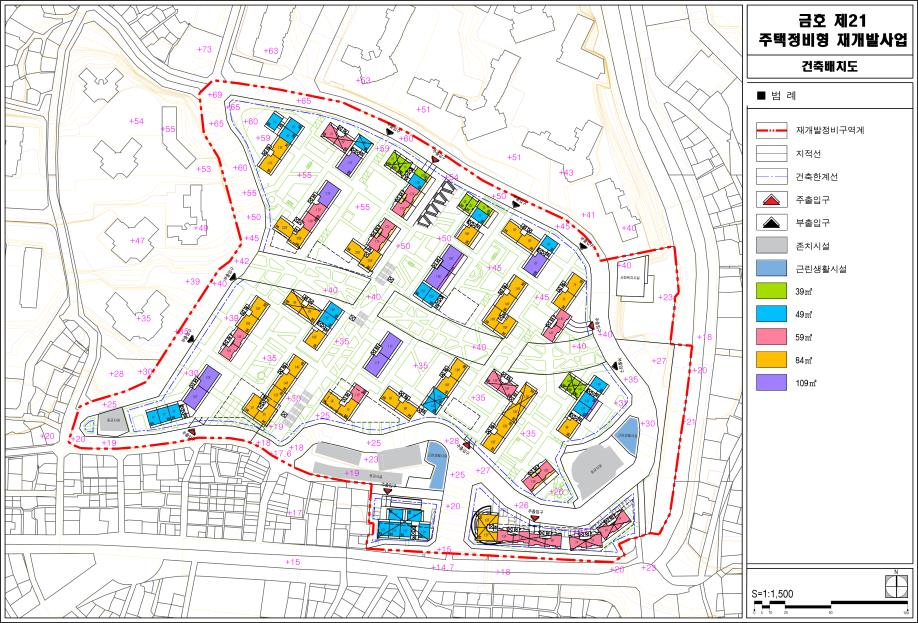This screenshot has width=918, height=623.
Task: Click the S=1:1,500 scale text
Action: coord(773,593)
